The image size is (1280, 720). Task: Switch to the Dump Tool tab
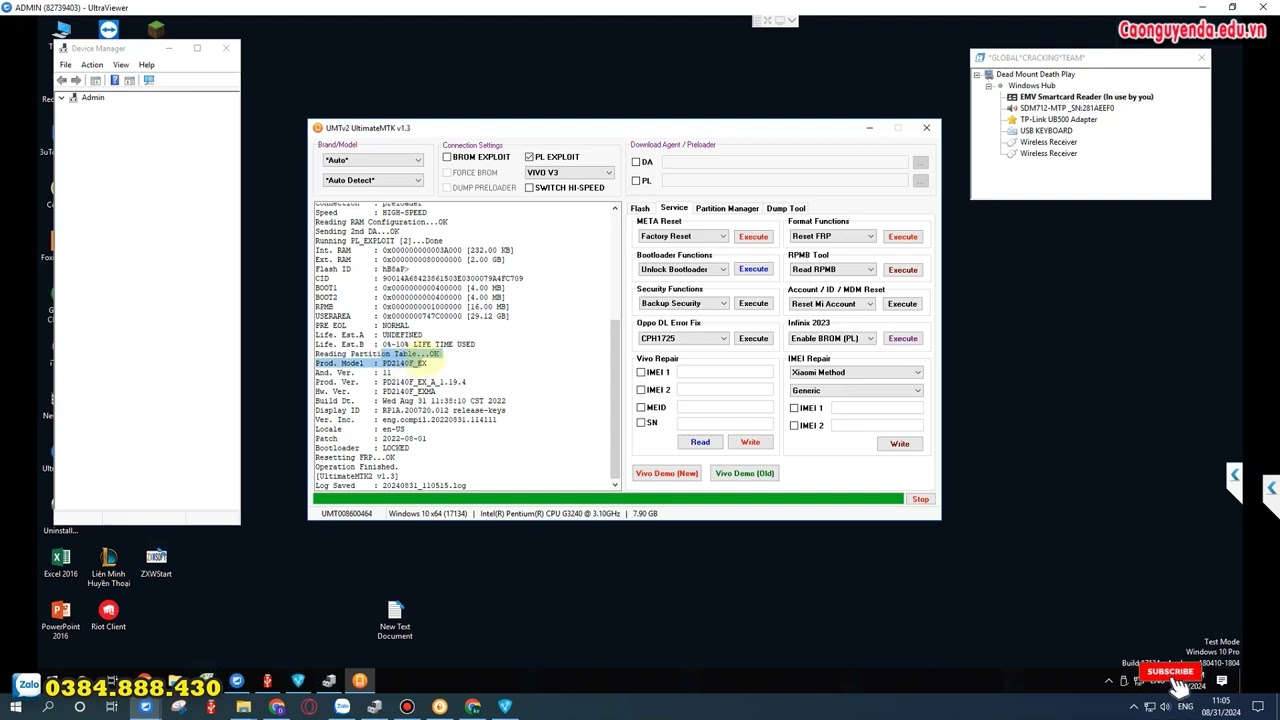(786, 208)
